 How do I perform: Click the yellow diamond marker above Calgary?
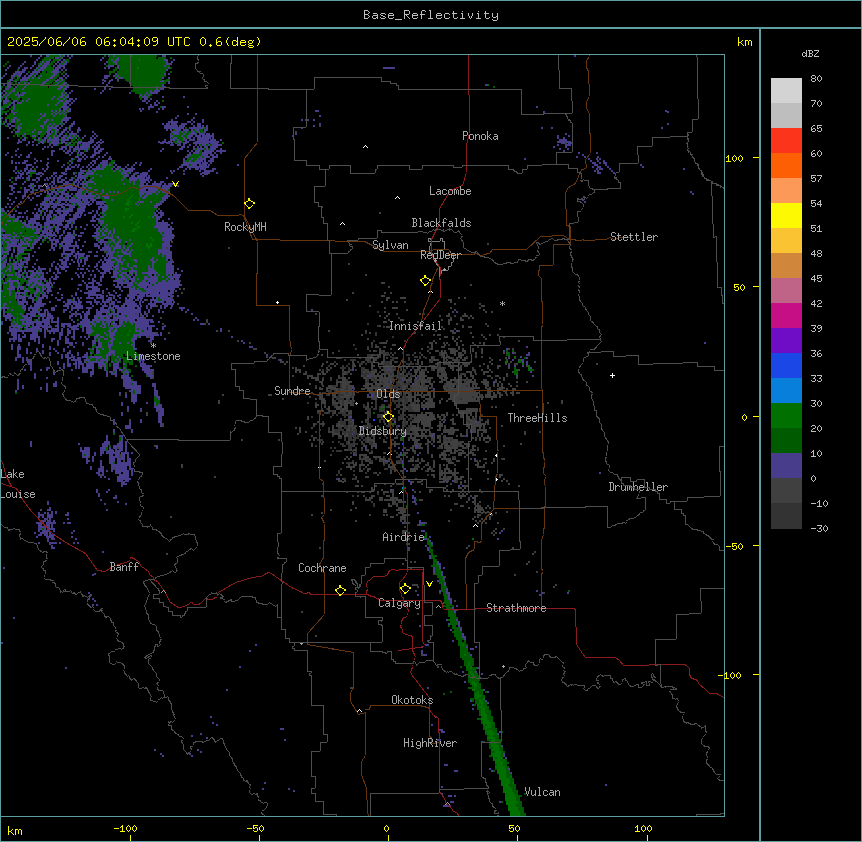click(x=405, y=589)
